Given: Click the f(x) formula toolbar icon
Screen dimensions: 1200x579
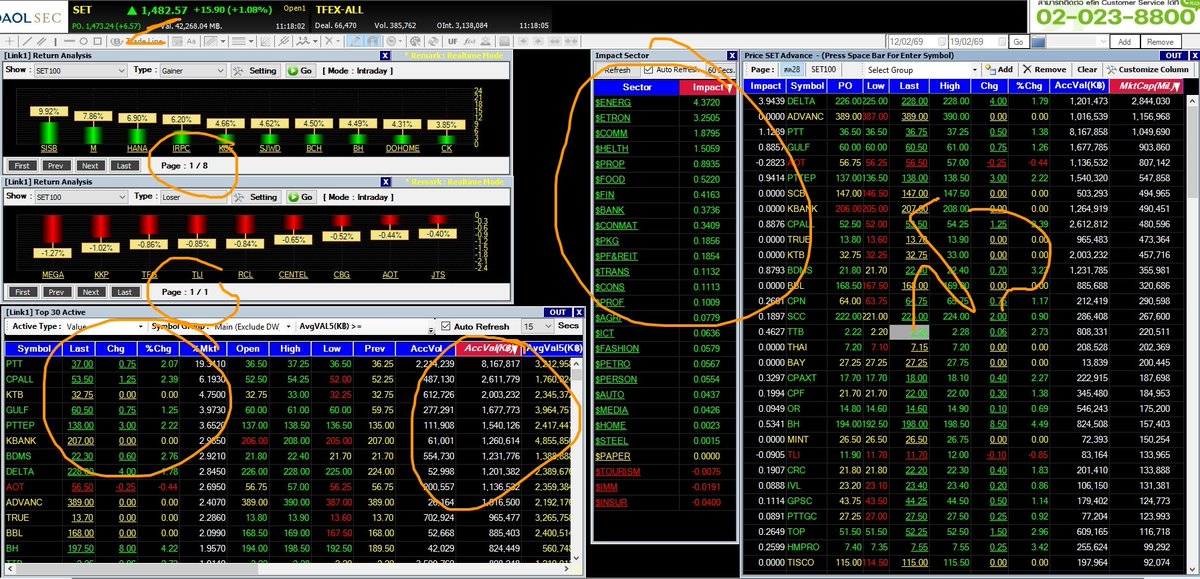Looking at the screenshot, I should 470,41.
